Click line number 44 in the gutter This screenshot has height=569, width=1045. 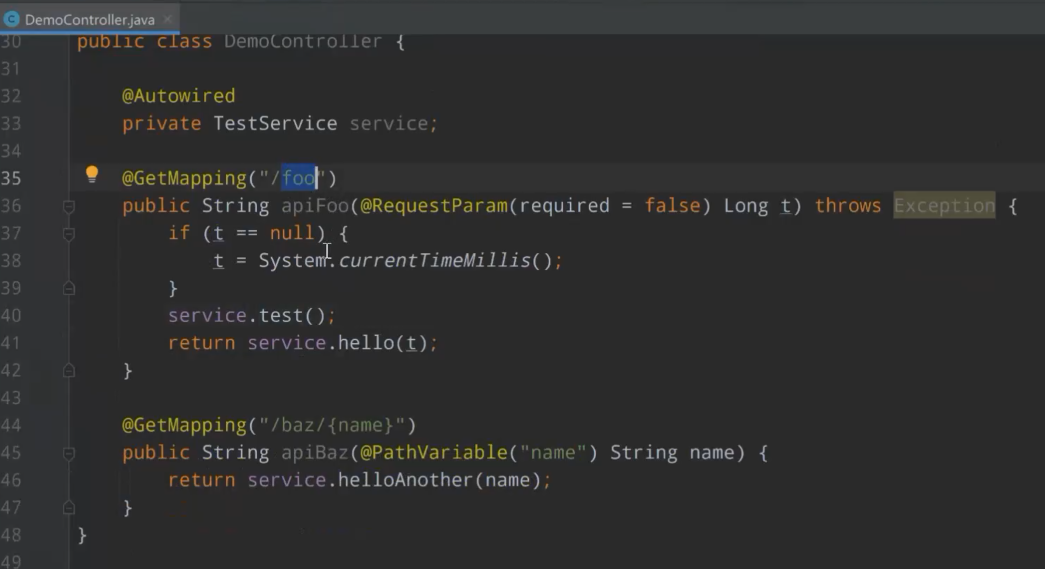click(11, 425)
